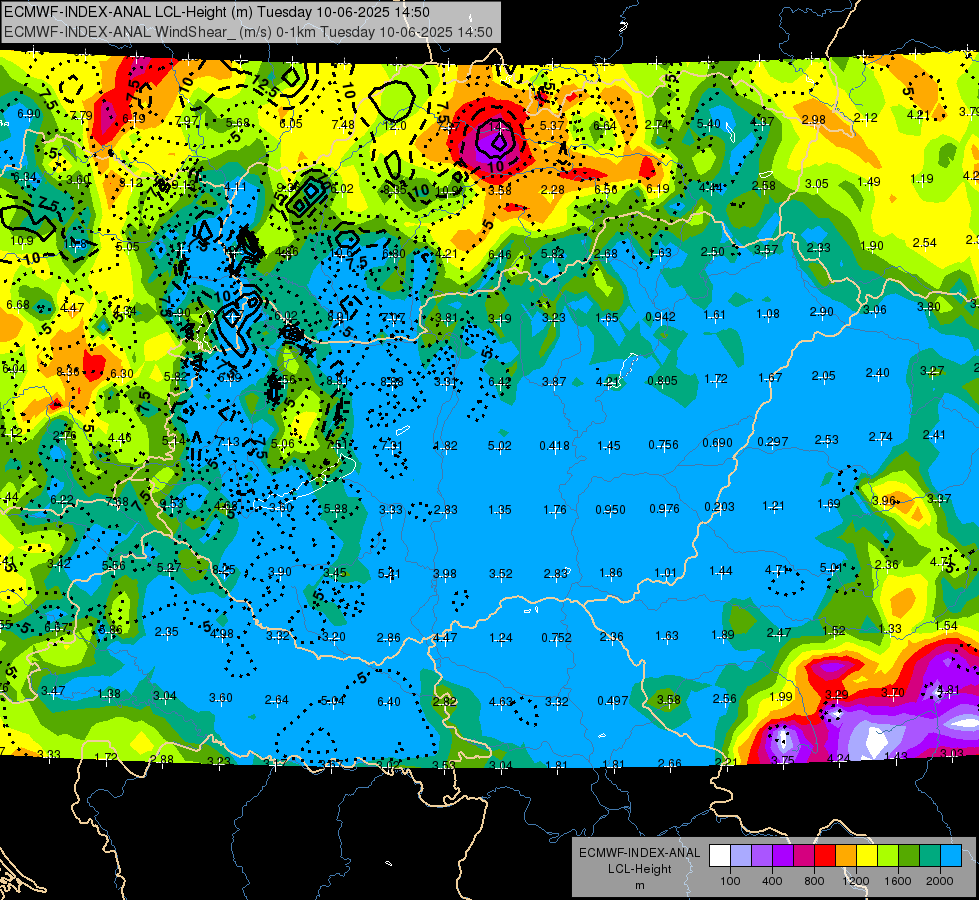Click the wind shear value '1.01'
The height and width of the screenshot is (900, 979).
[665, 573]
